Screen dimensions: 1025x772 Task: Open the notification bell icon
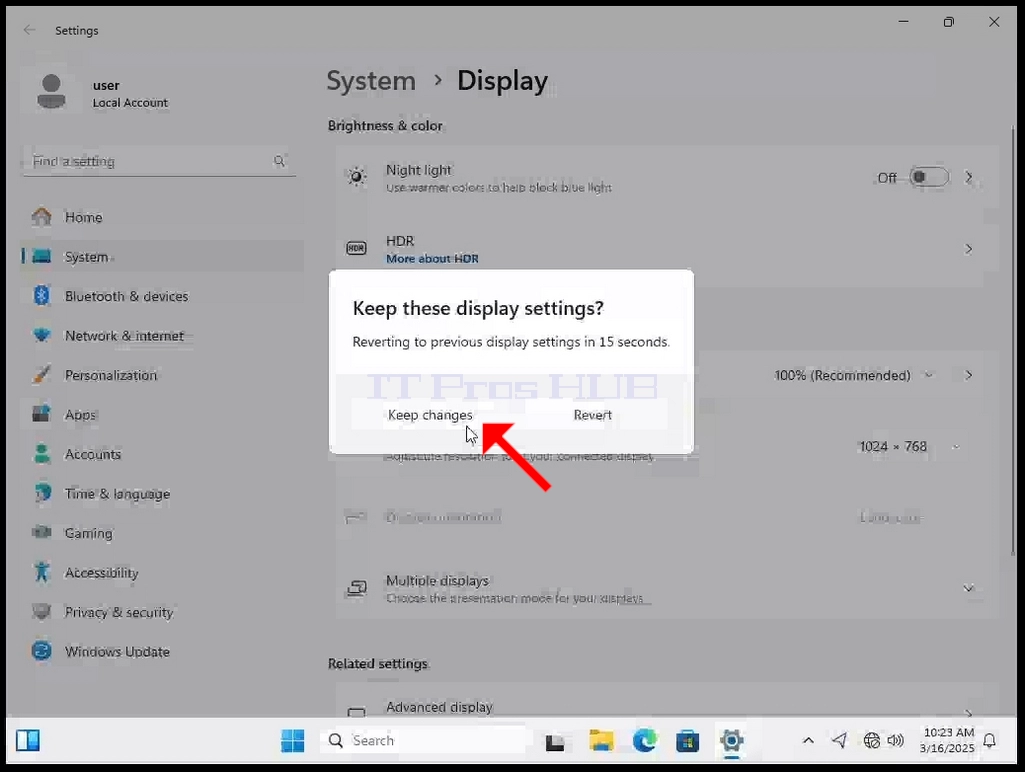click(990, 741)
